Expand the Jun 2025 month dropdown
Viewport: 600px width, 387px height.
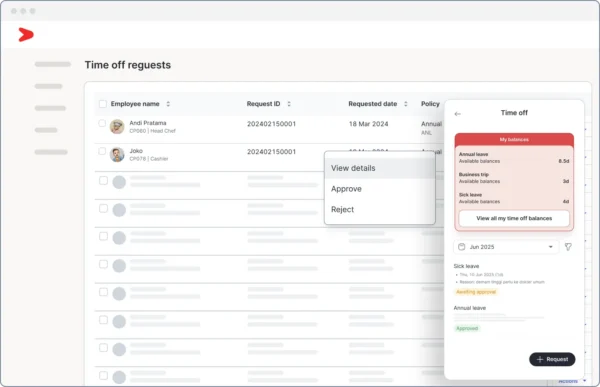point(506,247)
